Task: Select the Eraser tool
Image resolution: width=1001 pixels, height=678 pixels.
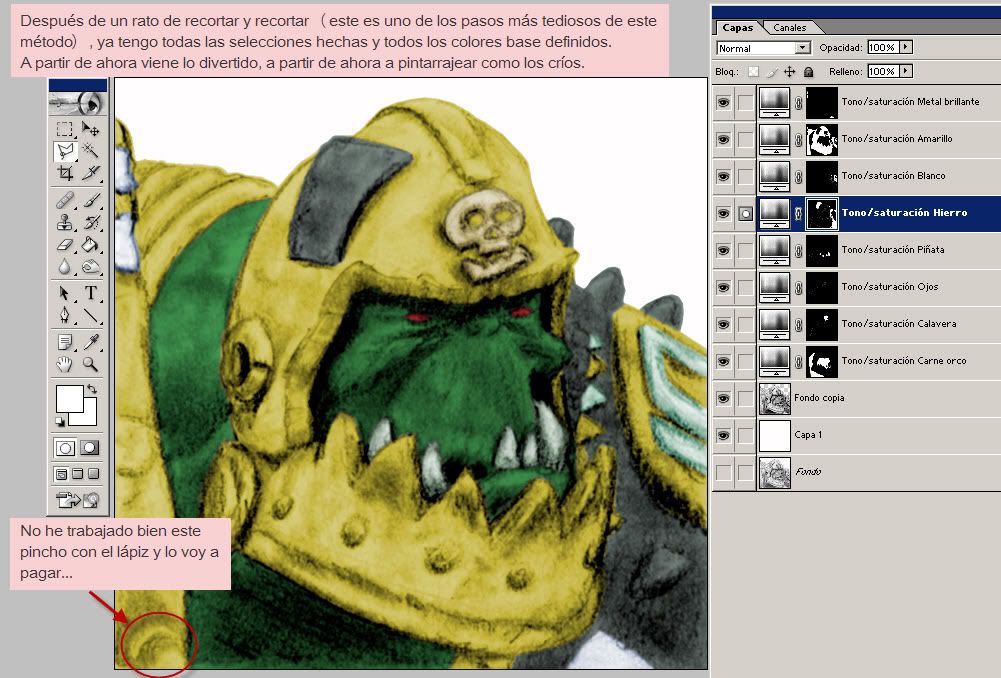Action: click(64, 244)
